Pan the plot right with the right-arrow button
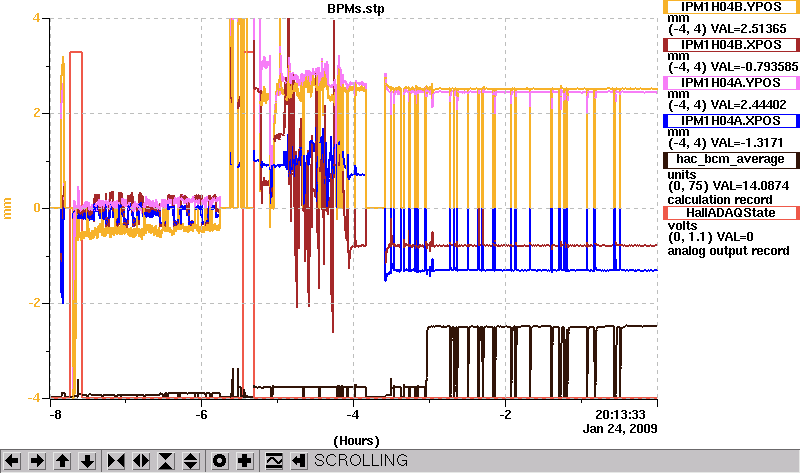 [x=37, y=461]
